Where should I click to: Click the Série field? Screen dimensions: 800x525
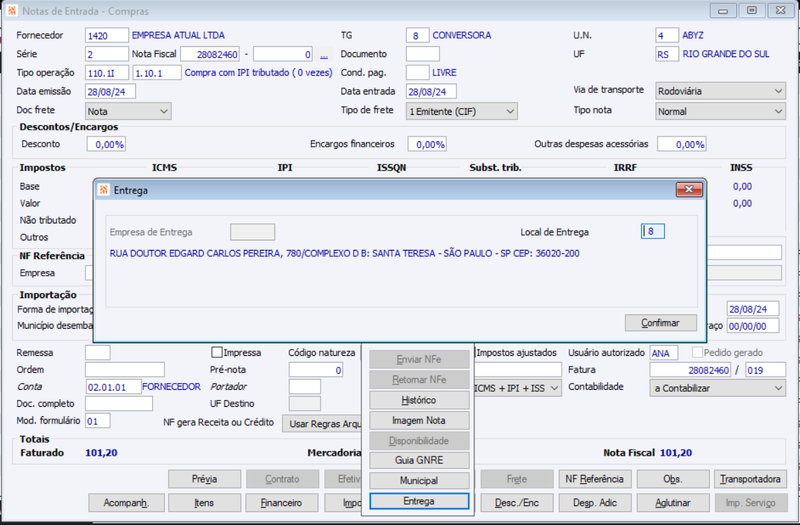pyautogui.click(x=107, y=54)
